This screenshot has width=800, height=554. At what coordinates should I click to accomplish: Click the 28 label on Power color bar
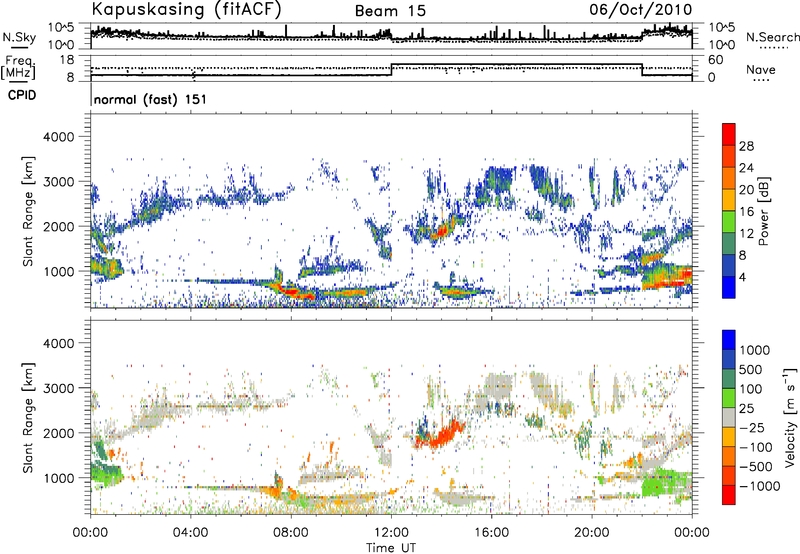[746, 146]
